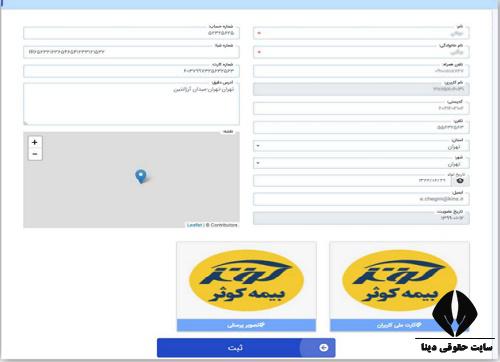This screenshot has height=362, width=500.
Task: Focus the birth date text field
Action: pos(352,181)
